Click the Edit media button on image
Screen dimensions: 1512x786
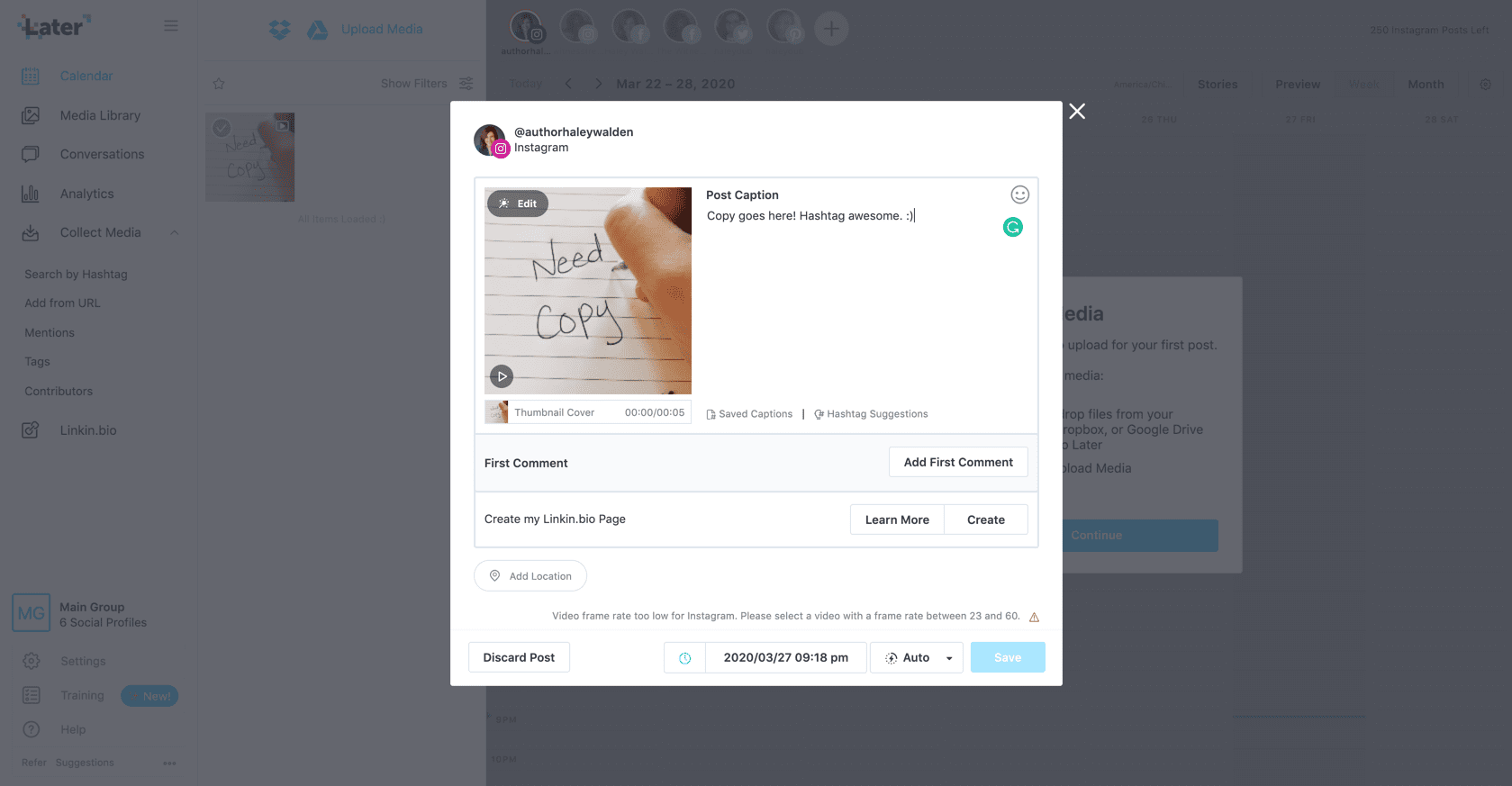pyautogui.click(x=518, y=203)
